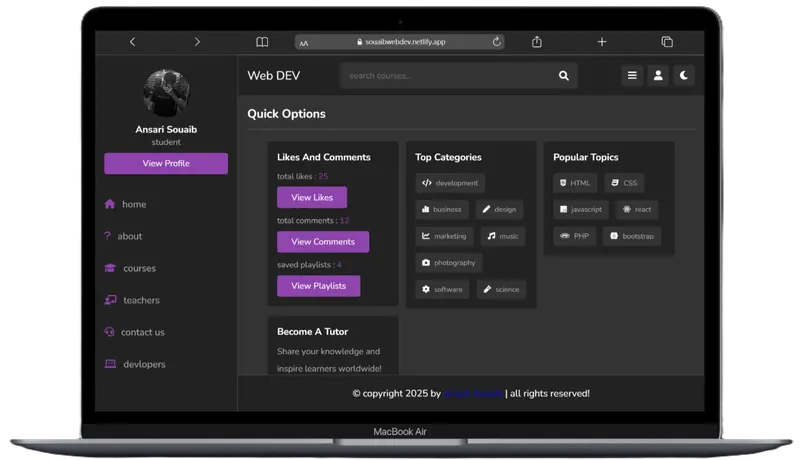Open the courses sidebar item
The height and width of the screenshot is (460, 800).
131,268
